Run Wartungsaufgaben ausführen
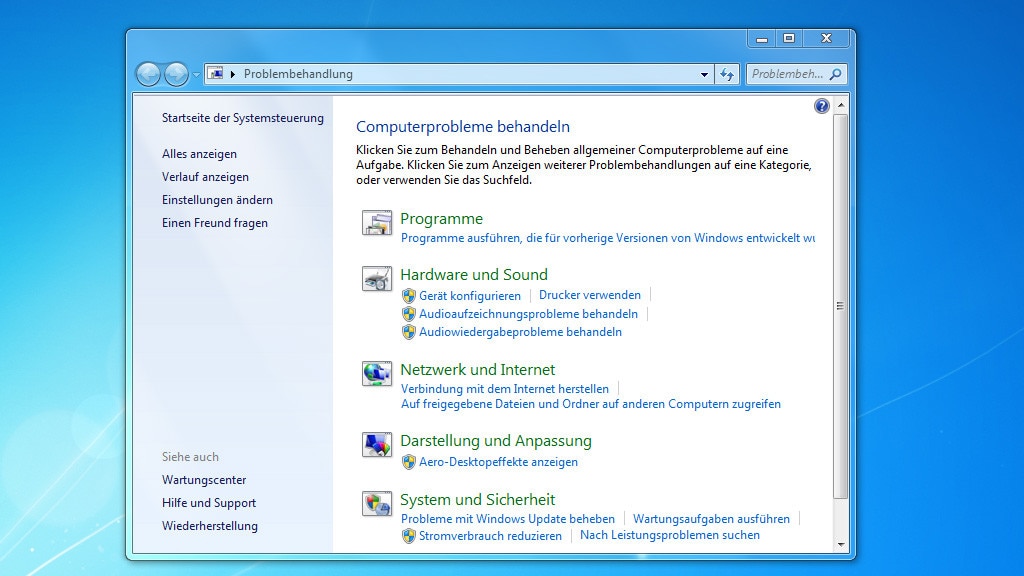The height and width of the screenshot is (576, 1024). pos(711,519)
